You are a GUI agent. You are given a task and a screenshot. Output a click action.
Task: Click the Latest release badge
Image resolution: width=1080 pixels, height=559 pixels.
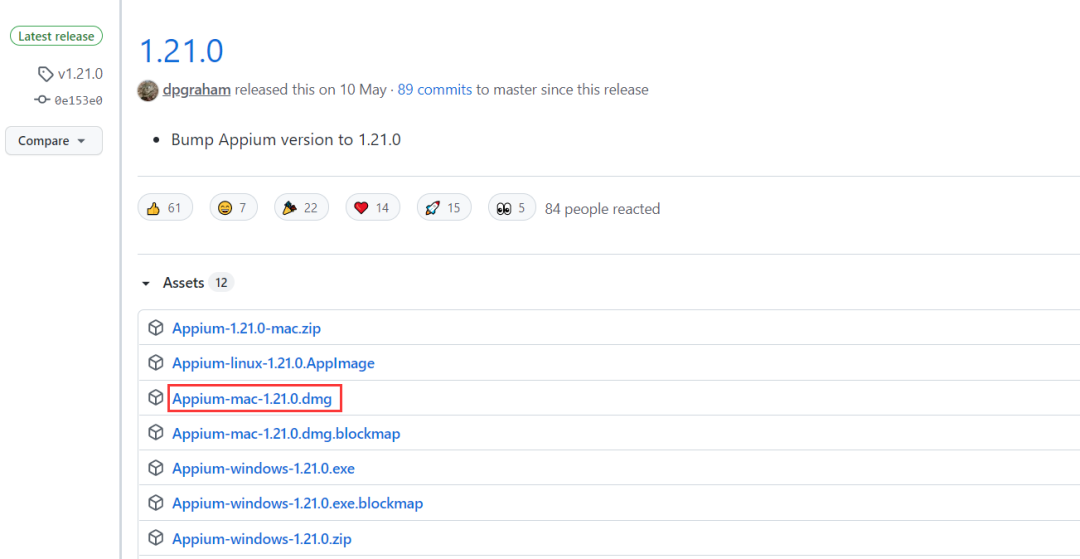pyautogui.click(x=56, y=36)
